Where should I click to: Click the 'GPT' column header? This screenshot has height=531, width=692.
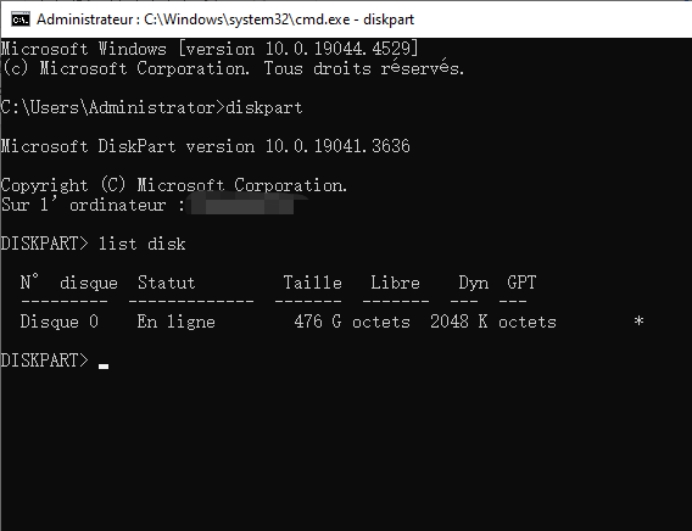(x=521, y=283)
